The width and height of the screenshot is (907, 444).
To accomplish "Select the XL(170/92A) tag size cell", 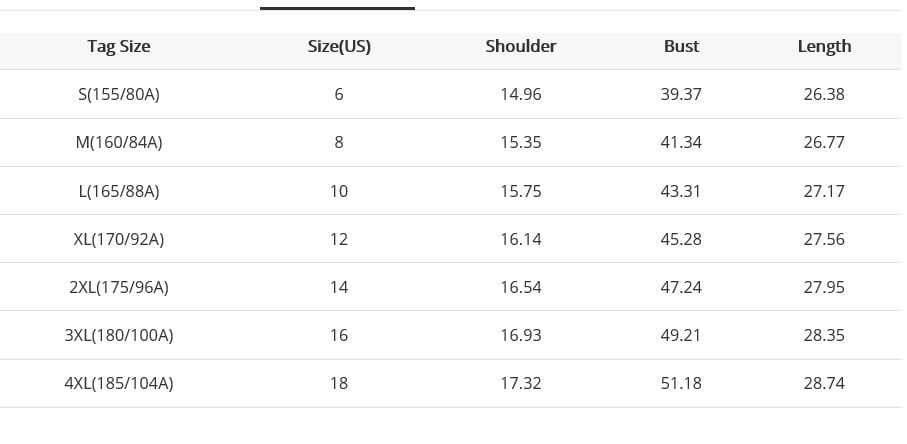I will click(x=119, y=239).
